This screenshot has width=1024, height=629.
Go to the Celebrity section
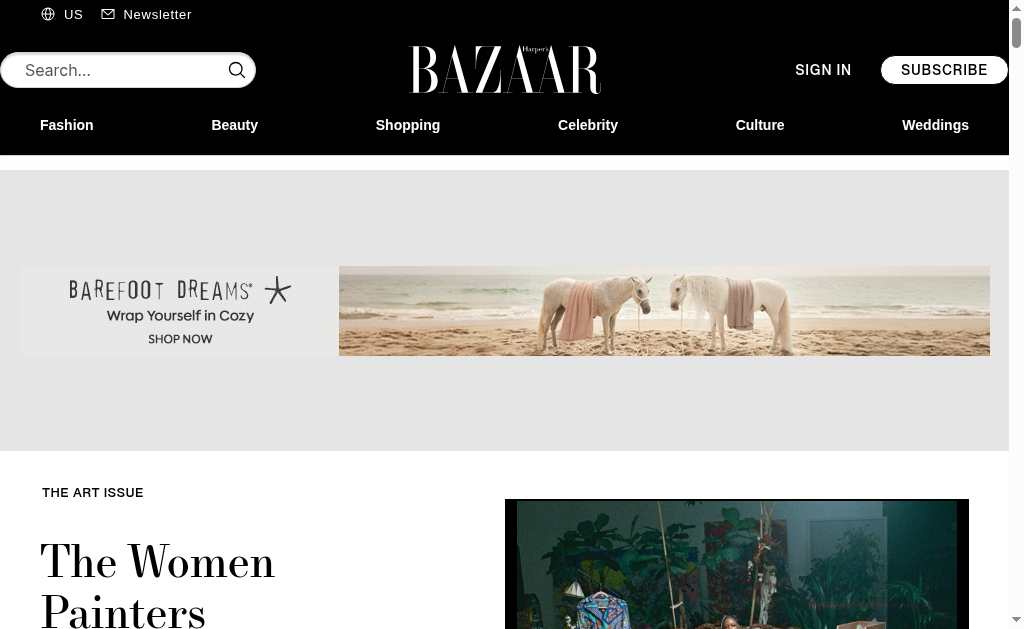(x=588, y=125)
